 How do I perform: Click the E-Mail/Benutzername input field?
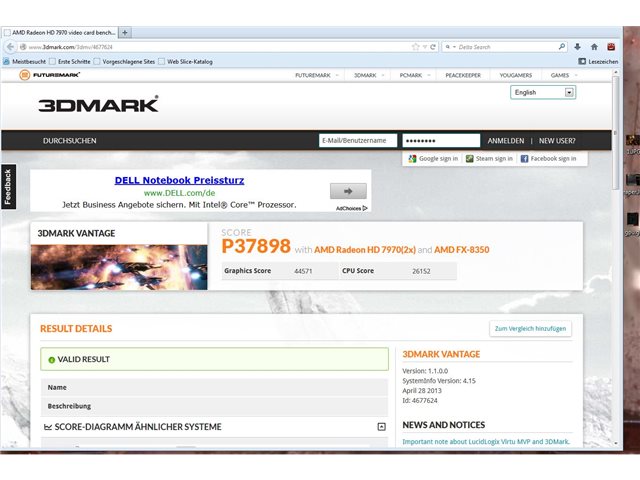tap(358, 140)
